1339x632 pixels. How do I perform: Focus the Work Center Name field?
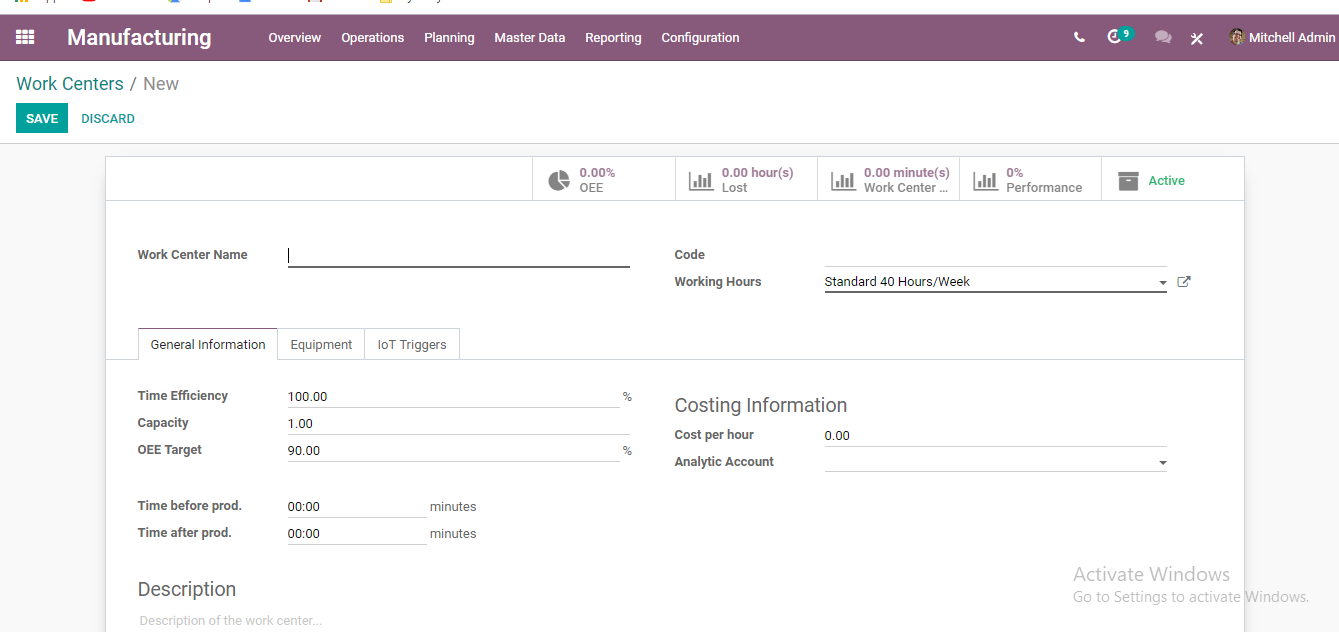(459, 256)
